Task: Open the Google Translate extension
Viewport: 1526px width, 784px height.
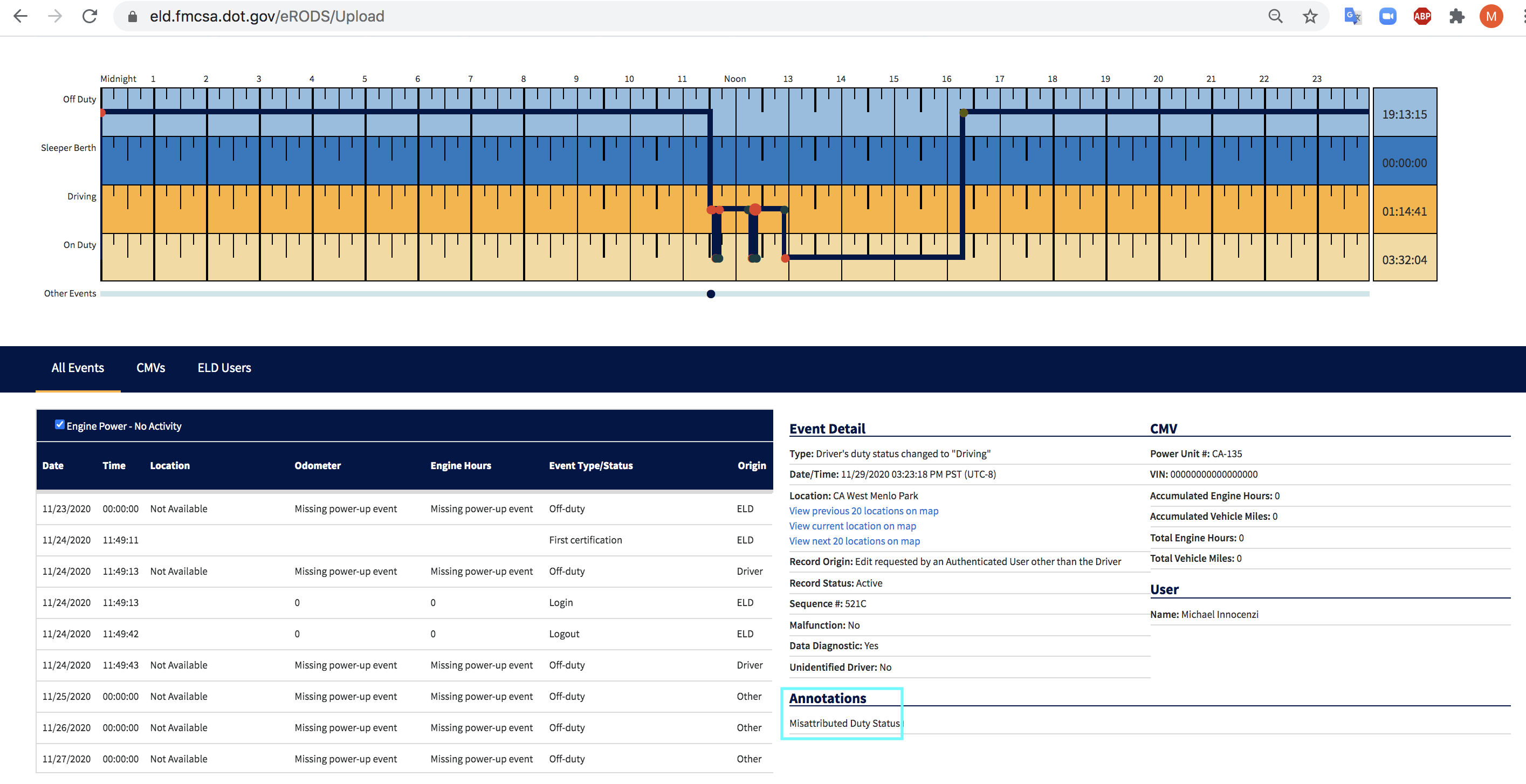Action: 1352,17
